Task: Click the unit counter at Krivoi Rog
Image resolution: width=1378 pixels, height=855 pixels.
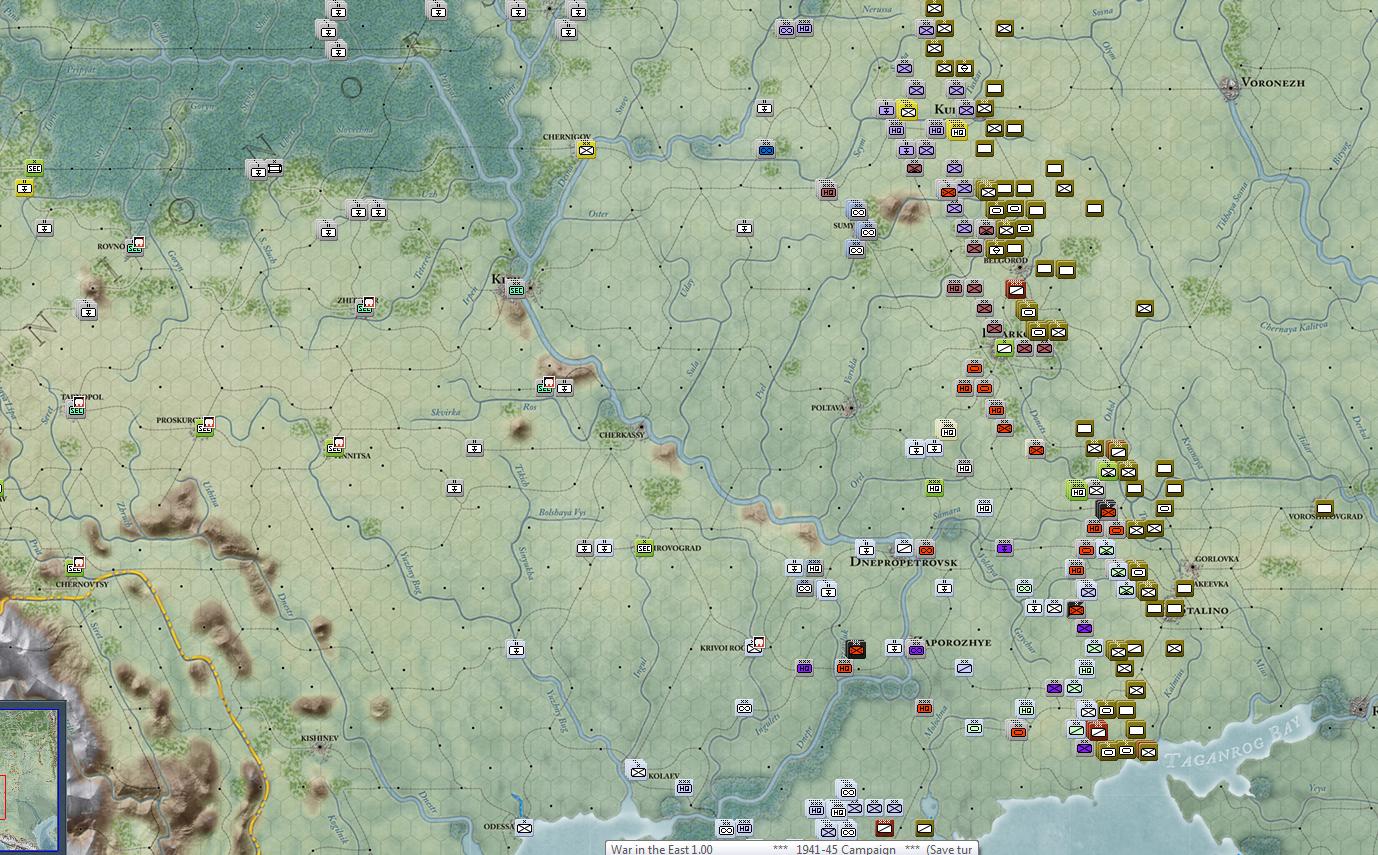Action: click(x=756, y=647)
